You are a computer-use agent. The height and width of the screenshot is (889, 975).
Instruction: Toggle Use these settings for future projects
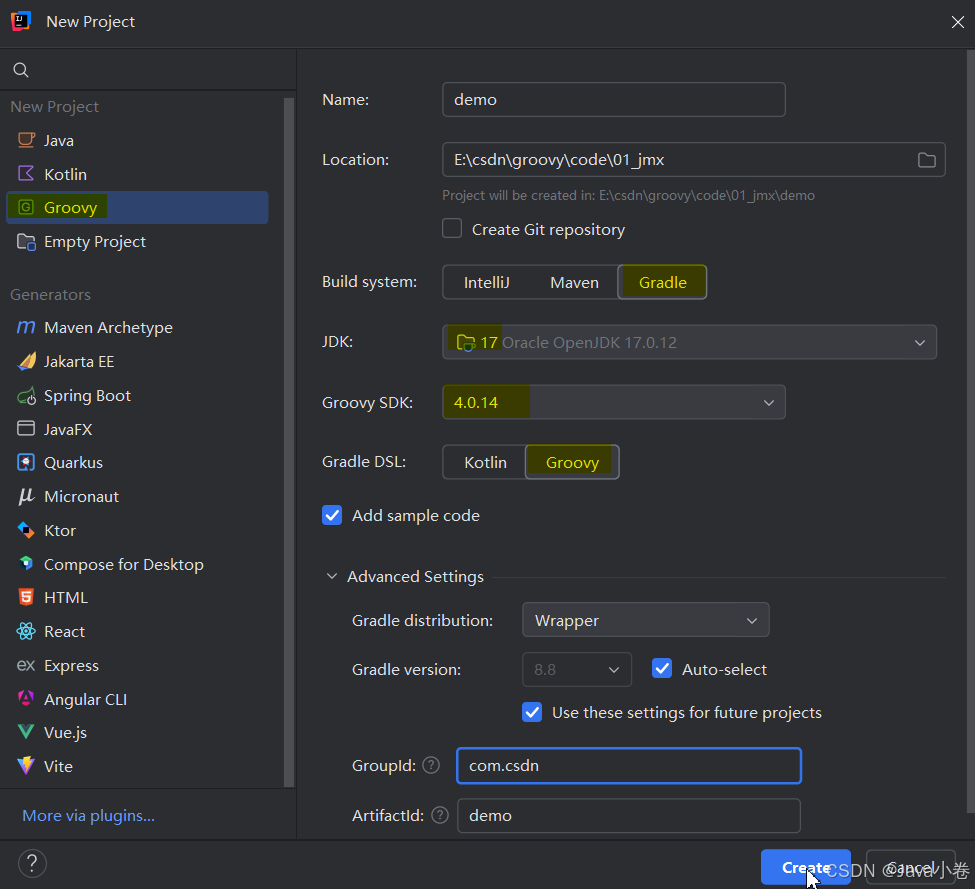[x=532, y=712]
